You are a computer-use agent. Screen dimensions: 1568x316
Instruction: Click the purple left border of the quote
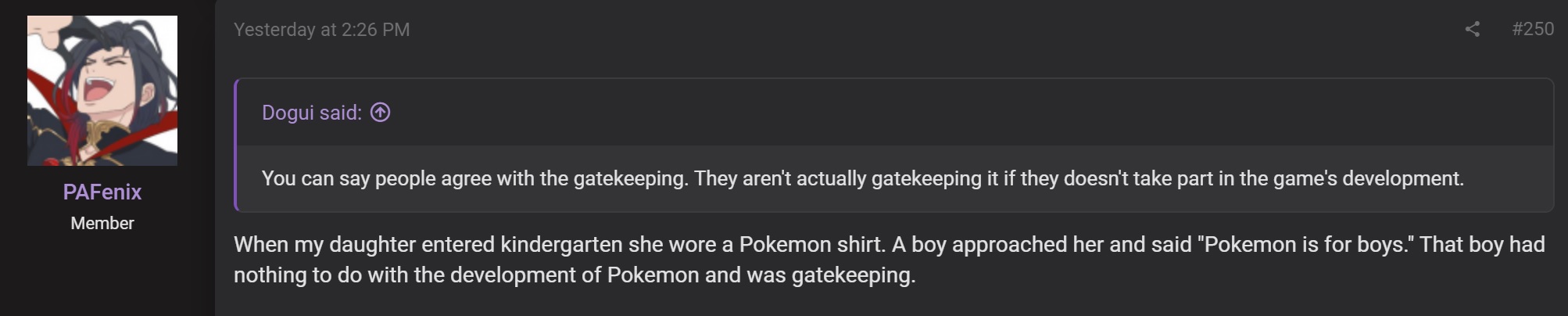point(235,145)
